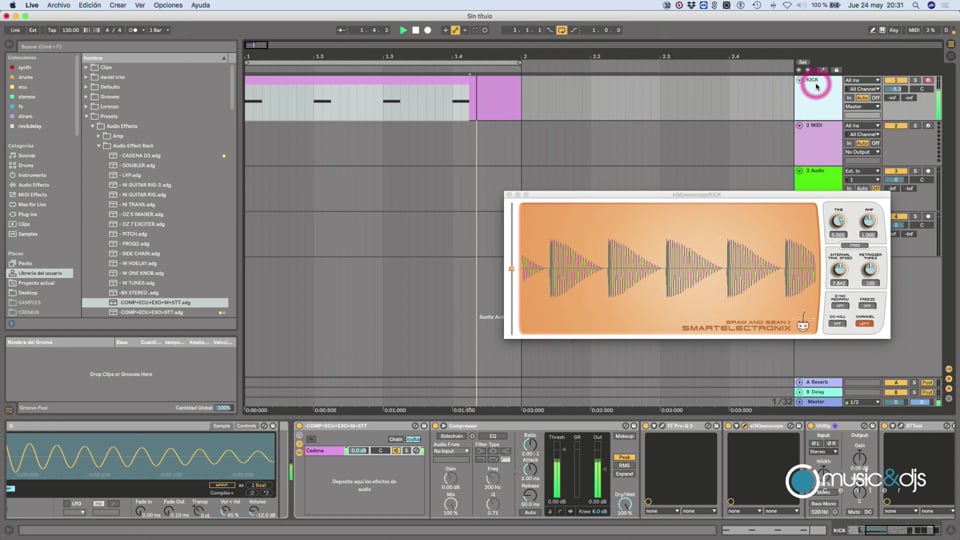
Task: Open 2 MIDI No Output dropdown
Action: point(862,152)
